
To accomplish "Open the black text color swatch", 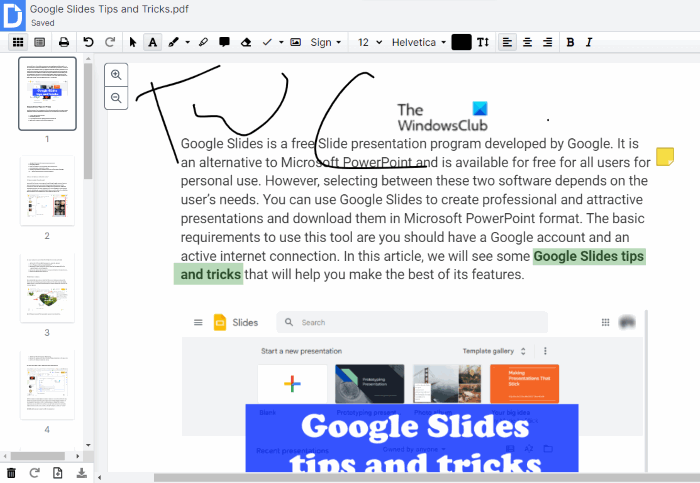I will point(461,42).
